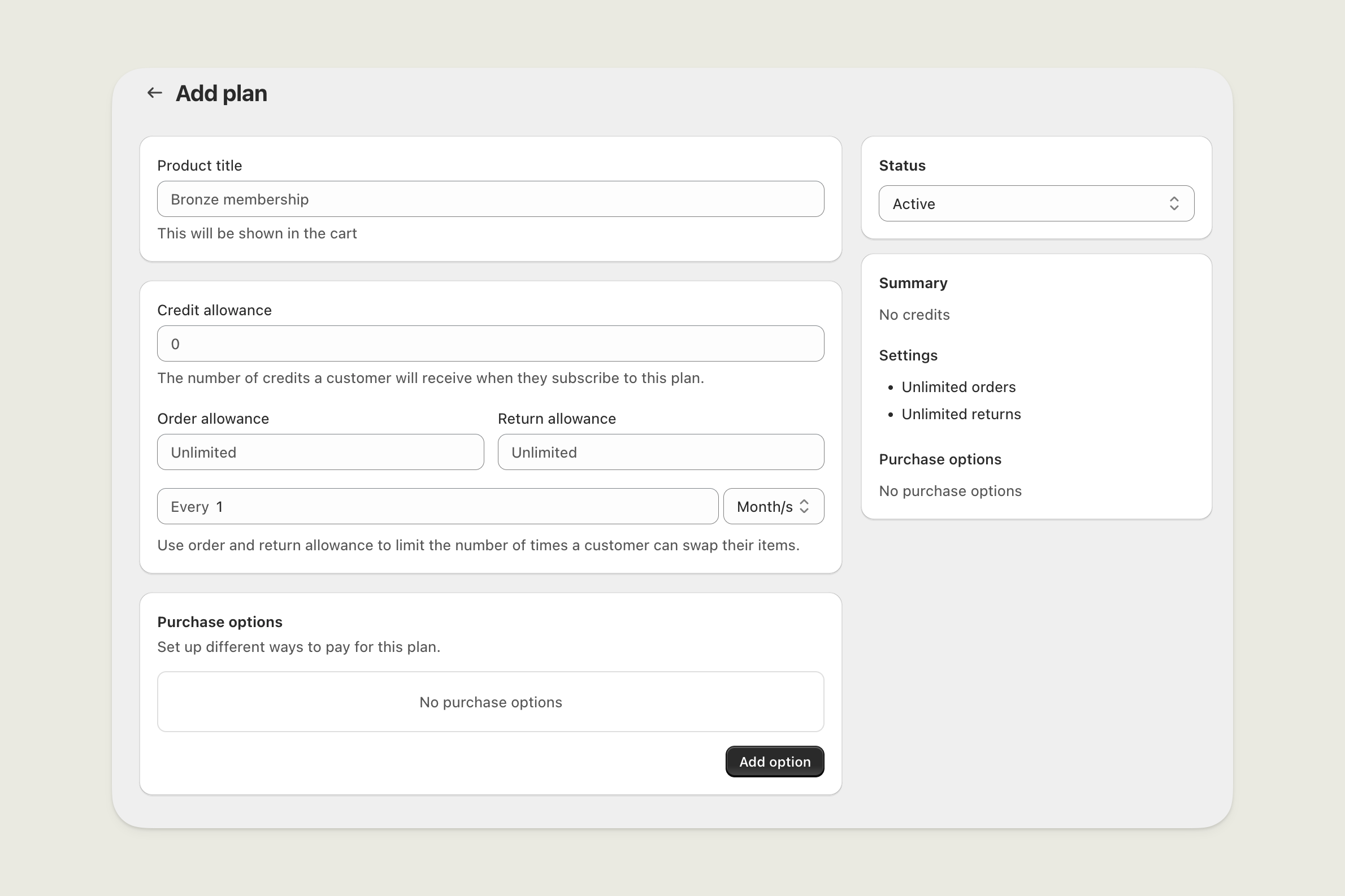Select the Product title field containing Bronze membership
This screenshot has width=1345, height=896.
(x=491, y=199)
